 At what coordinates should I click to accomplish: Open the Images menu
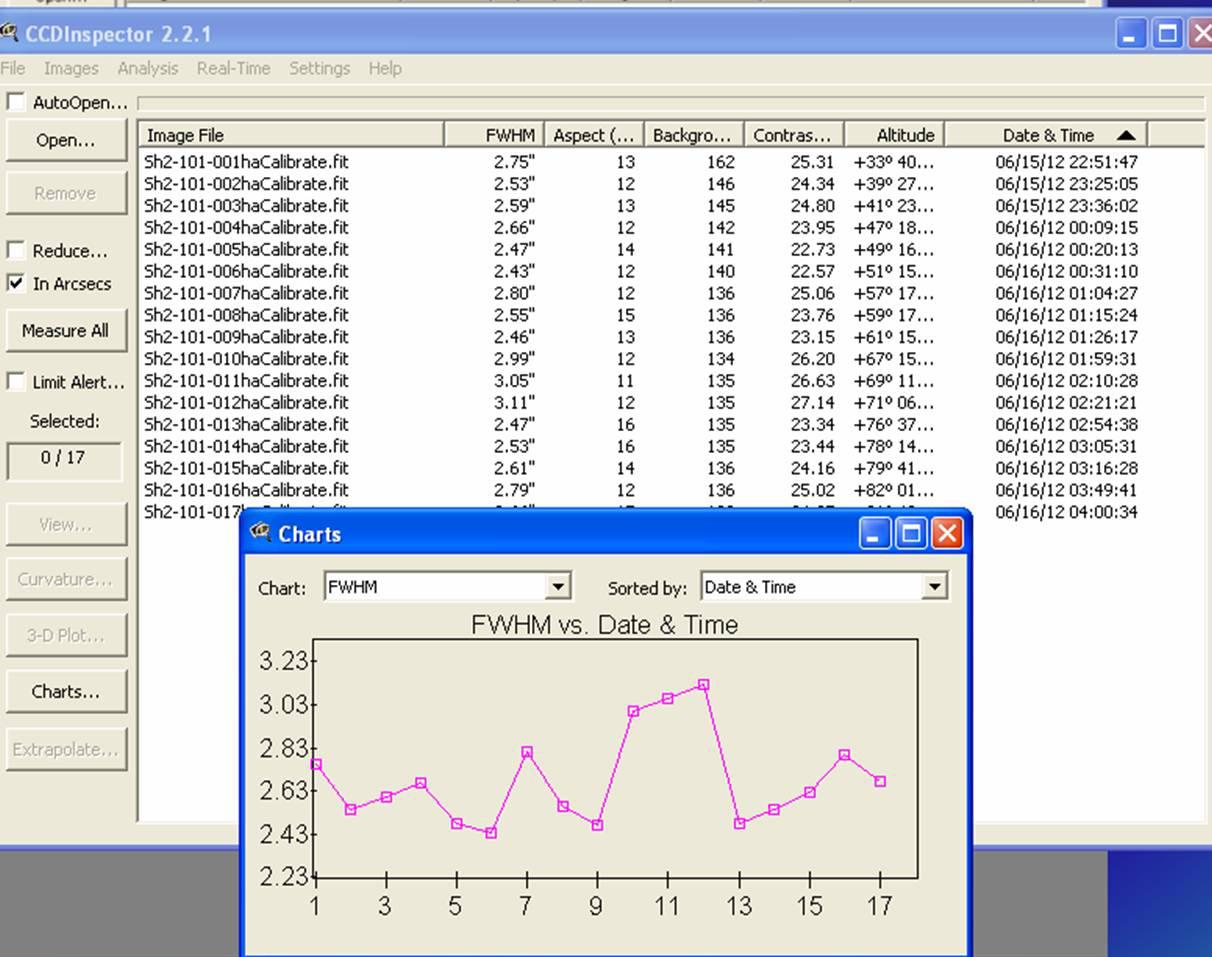[71, 68]
